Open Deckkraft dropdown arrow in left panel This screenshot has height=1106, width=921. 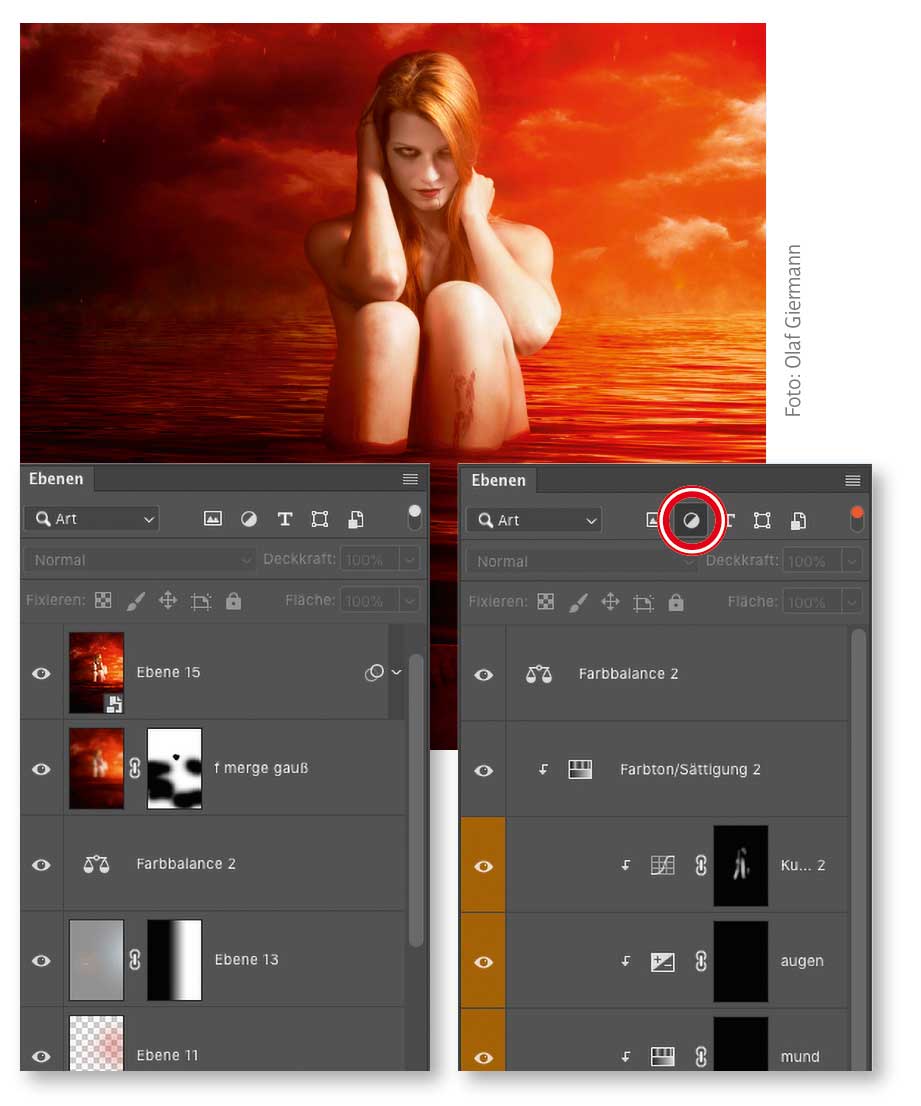(409, 560)
